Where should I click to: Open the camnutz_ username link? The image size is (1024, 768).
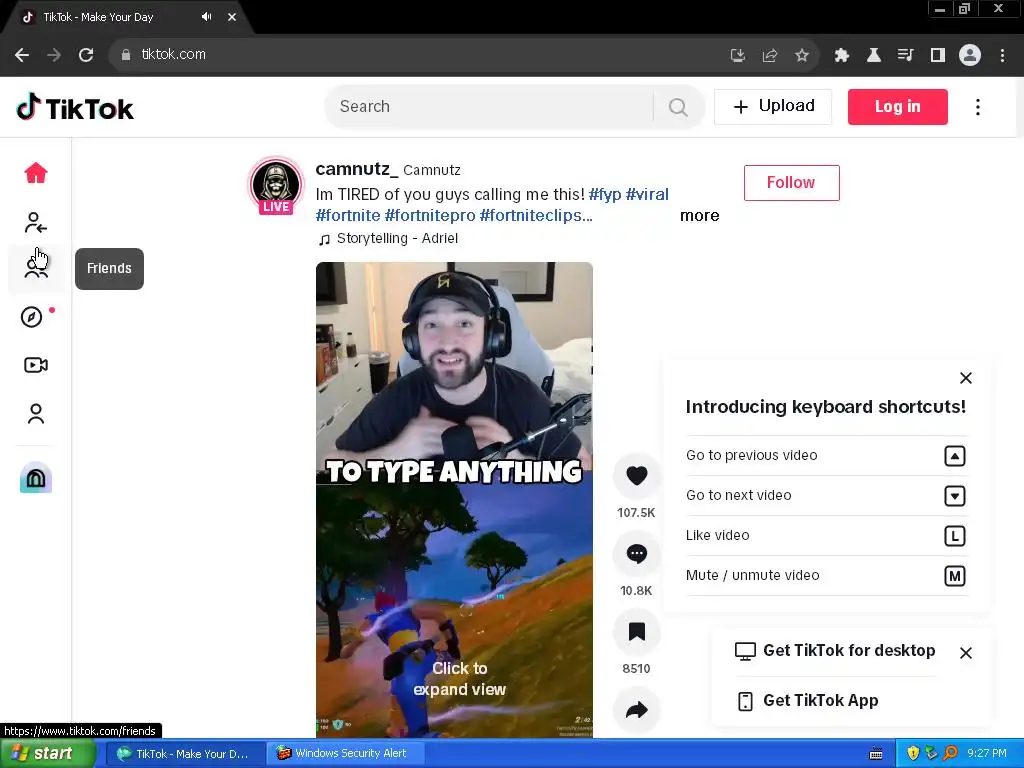[357, 169]
